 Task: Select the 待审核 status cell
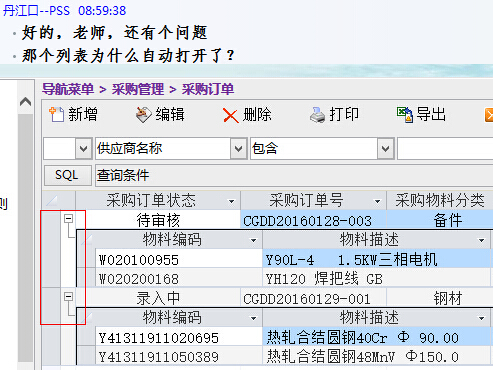pos(158,220)
